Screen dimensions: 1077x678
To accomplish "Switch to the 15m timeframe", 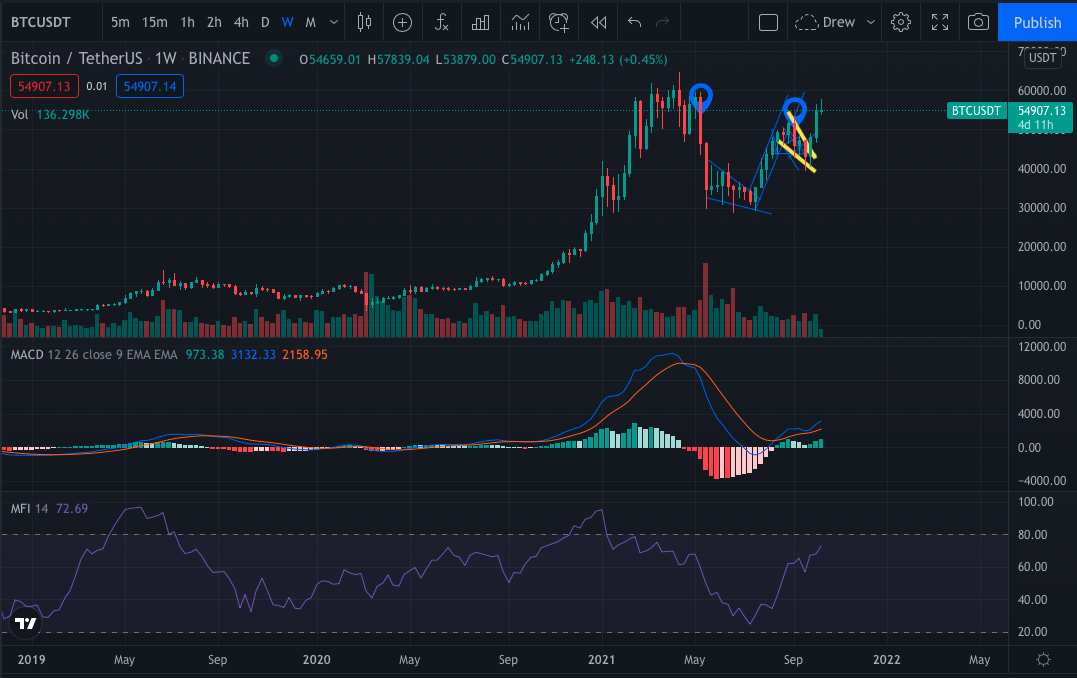I will 155,22.
